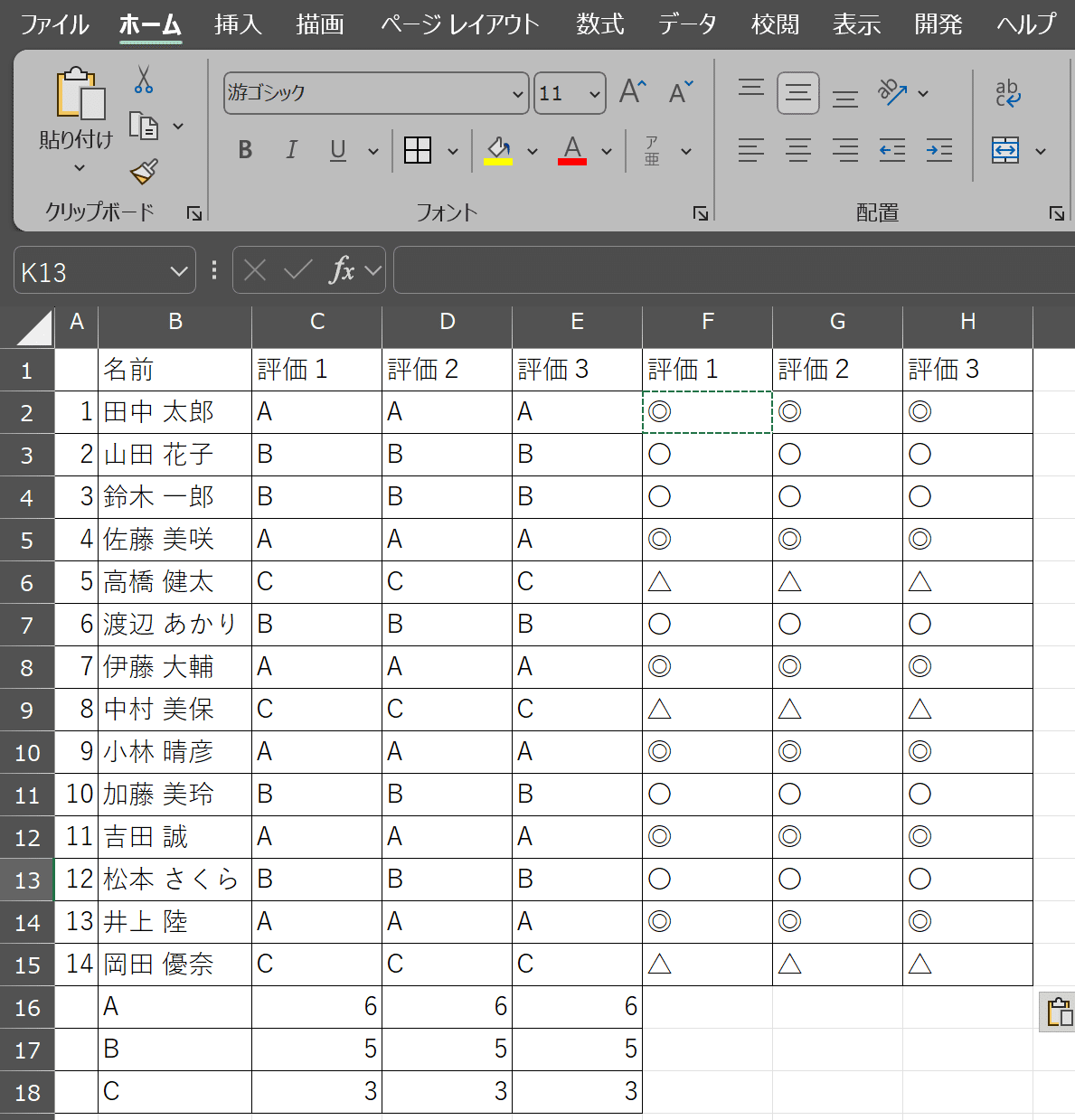Click inside the formula bar input
The width and height of the screenshot is (1075, 1120).
(x=734, y=270)
